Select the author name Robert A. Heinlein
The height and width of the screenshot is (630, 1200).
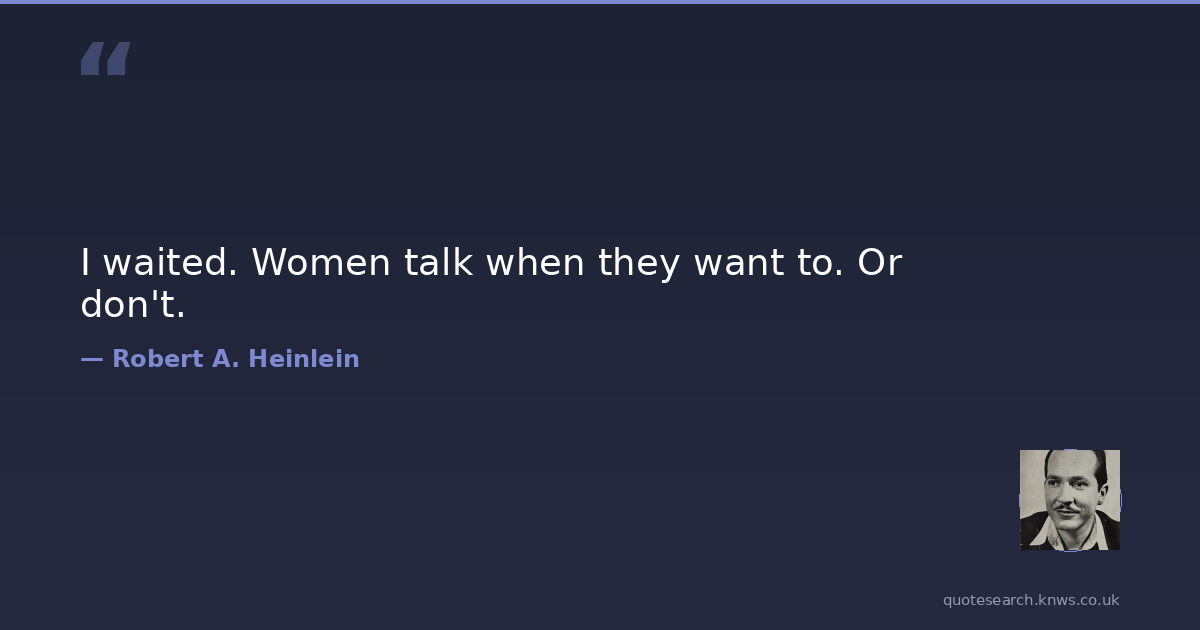click(235, 359)
